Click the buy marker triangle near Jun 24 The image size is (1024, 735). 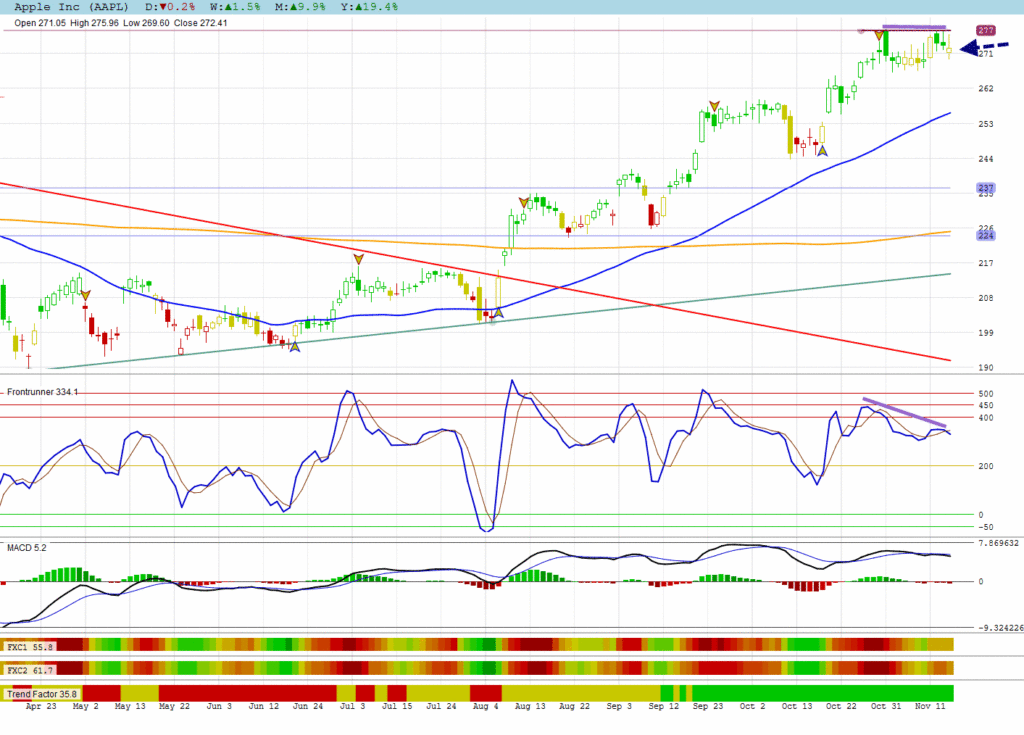tap(294, 346)
